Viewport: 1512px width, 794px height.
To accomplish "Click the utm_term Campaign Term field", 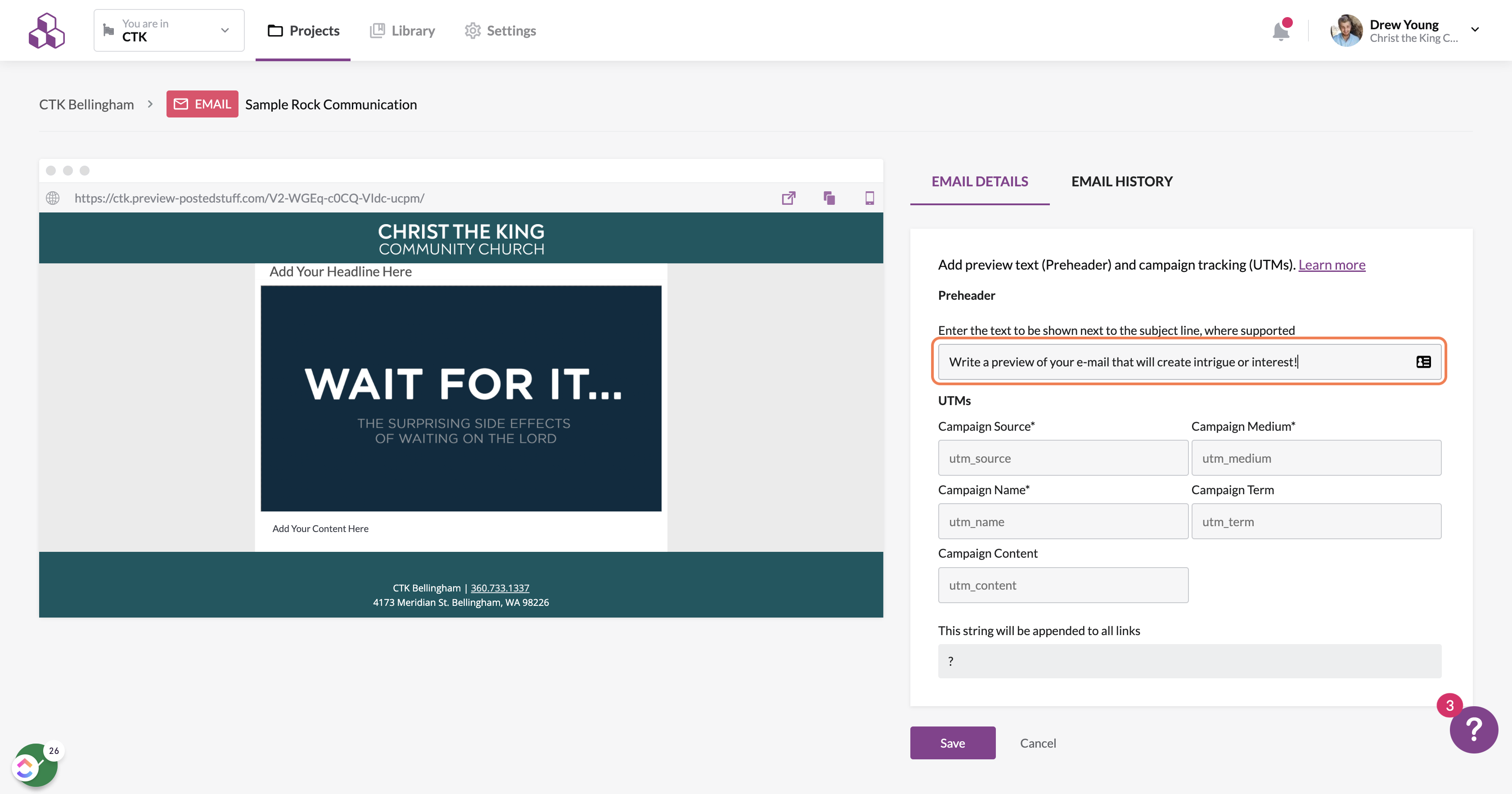I will point(1316,521).
